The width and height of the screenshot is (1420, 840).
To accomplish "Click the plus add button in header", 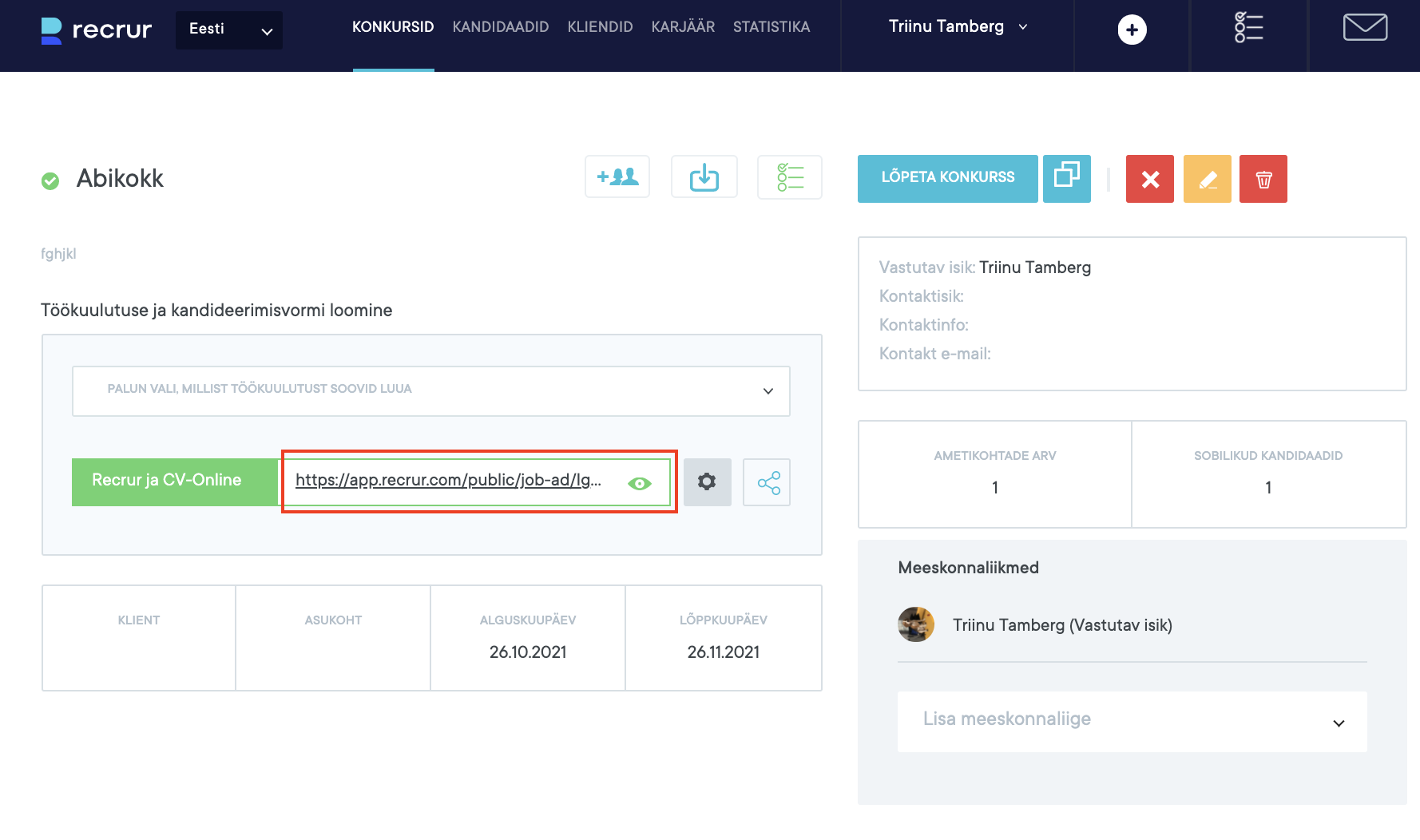I will coord(1131,30).
